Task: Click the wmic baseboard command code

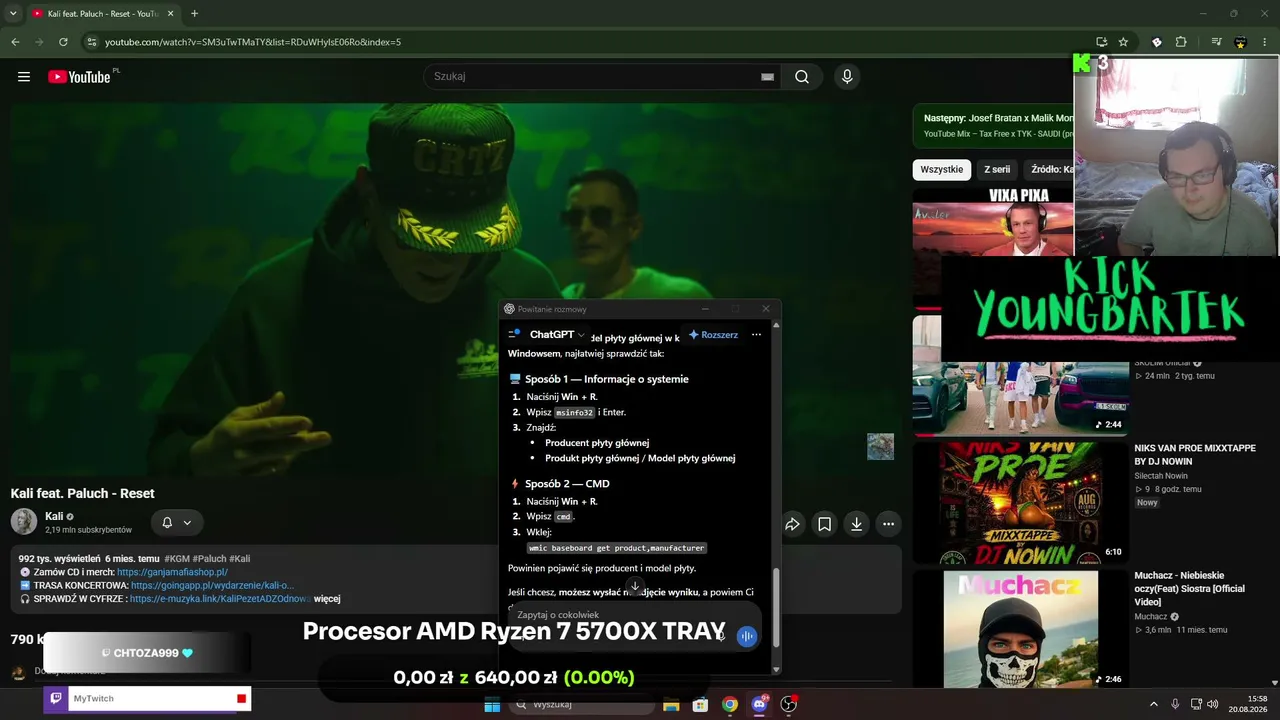Action: click(617, 548)
